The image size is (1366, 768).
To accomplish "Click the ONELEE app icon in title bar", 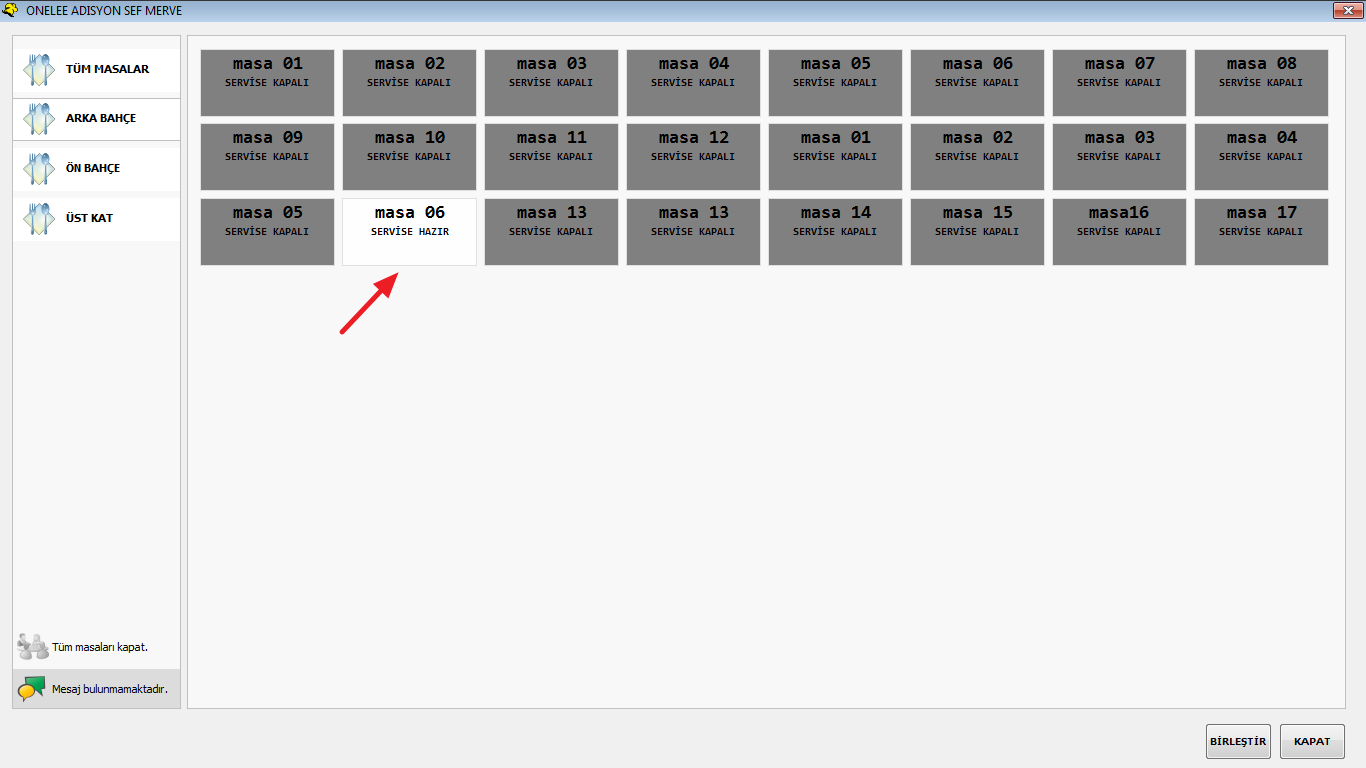I will tap(11, 10).
